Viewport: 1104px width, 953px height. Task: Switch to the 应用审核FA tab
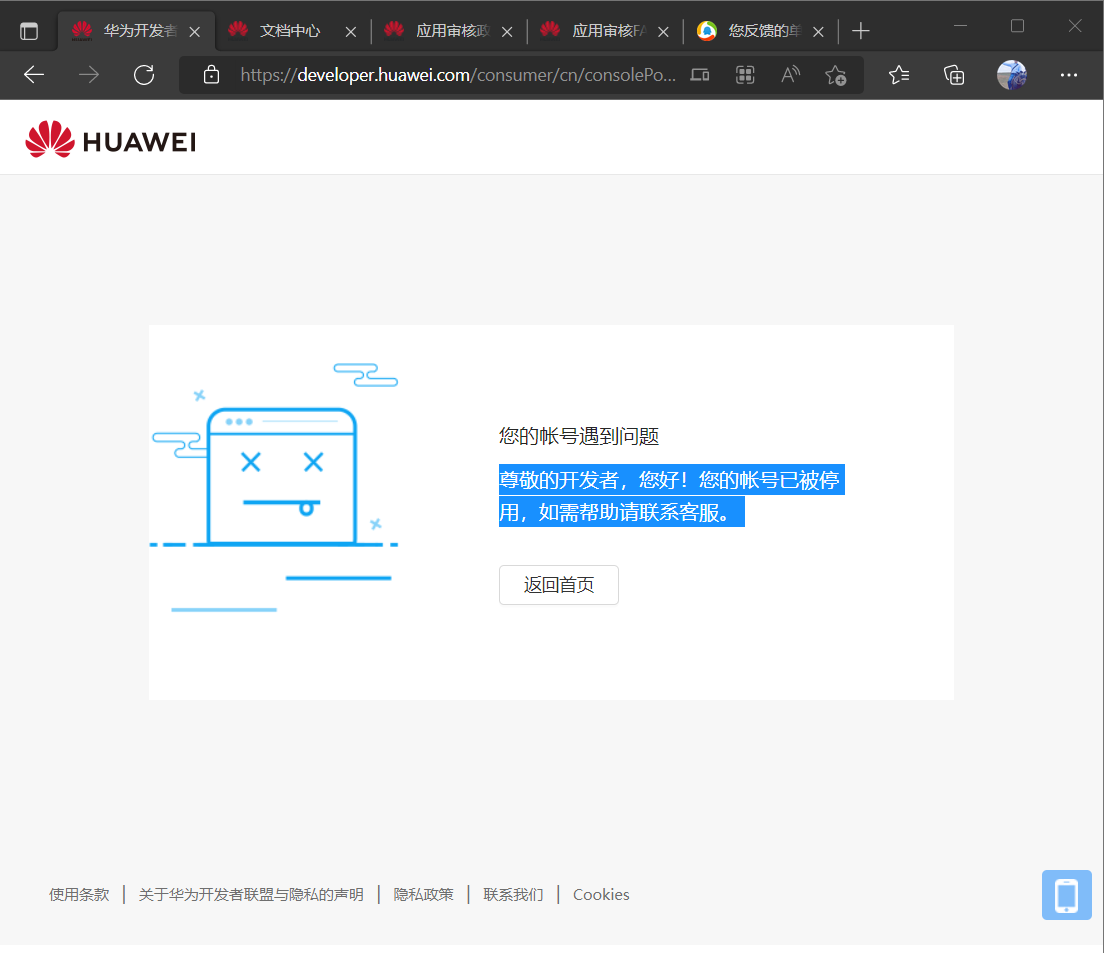click(x=607, y=31)
